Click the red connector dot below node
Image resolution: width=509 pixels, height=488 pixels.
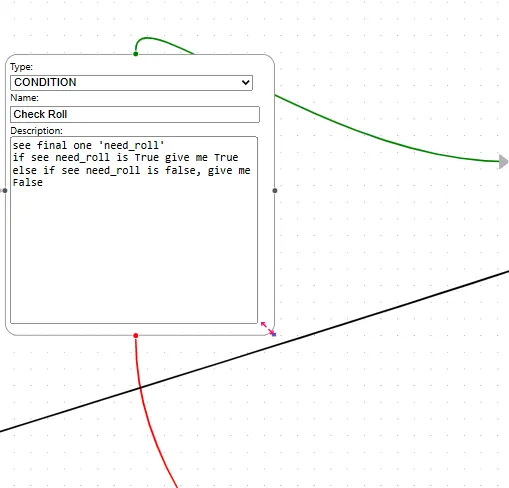(x=136, y=335)
